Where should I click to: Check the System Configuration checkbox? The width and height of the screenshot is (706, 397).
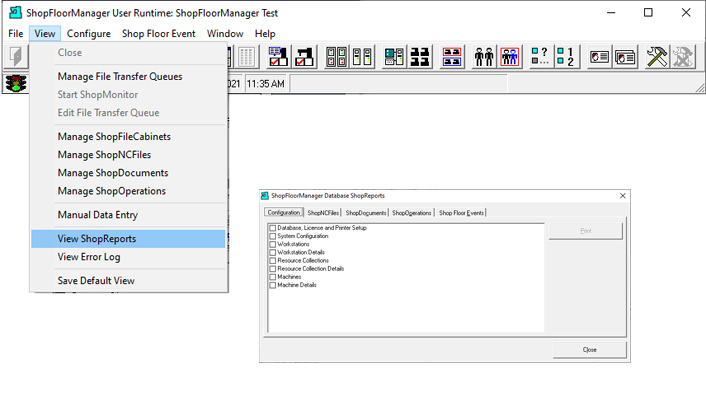272,236
